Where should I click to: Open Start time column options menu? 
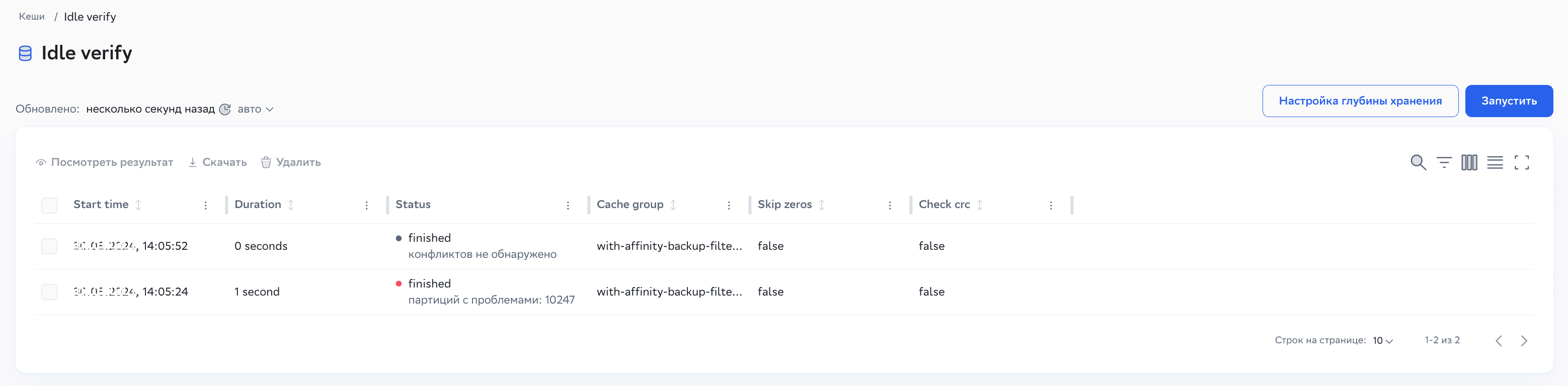(206, 206)
